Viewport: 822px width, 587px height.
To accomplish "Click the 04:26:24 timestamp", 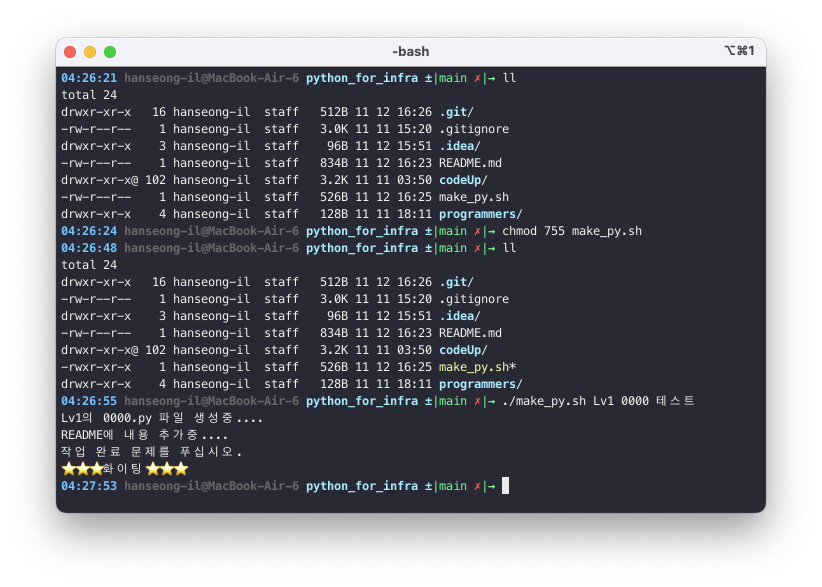I will point(89,231).
